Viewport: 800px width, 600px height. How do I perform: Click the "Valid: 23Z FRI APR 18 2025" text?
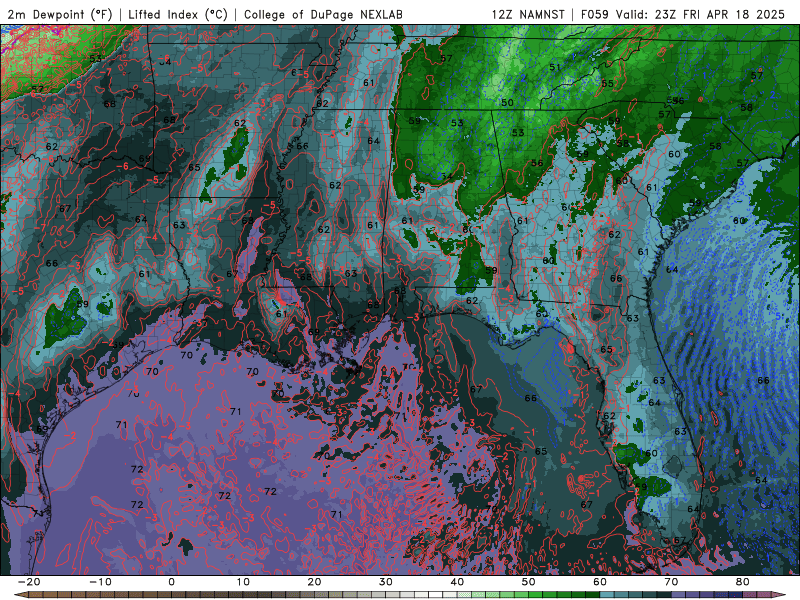coord(700,15)
